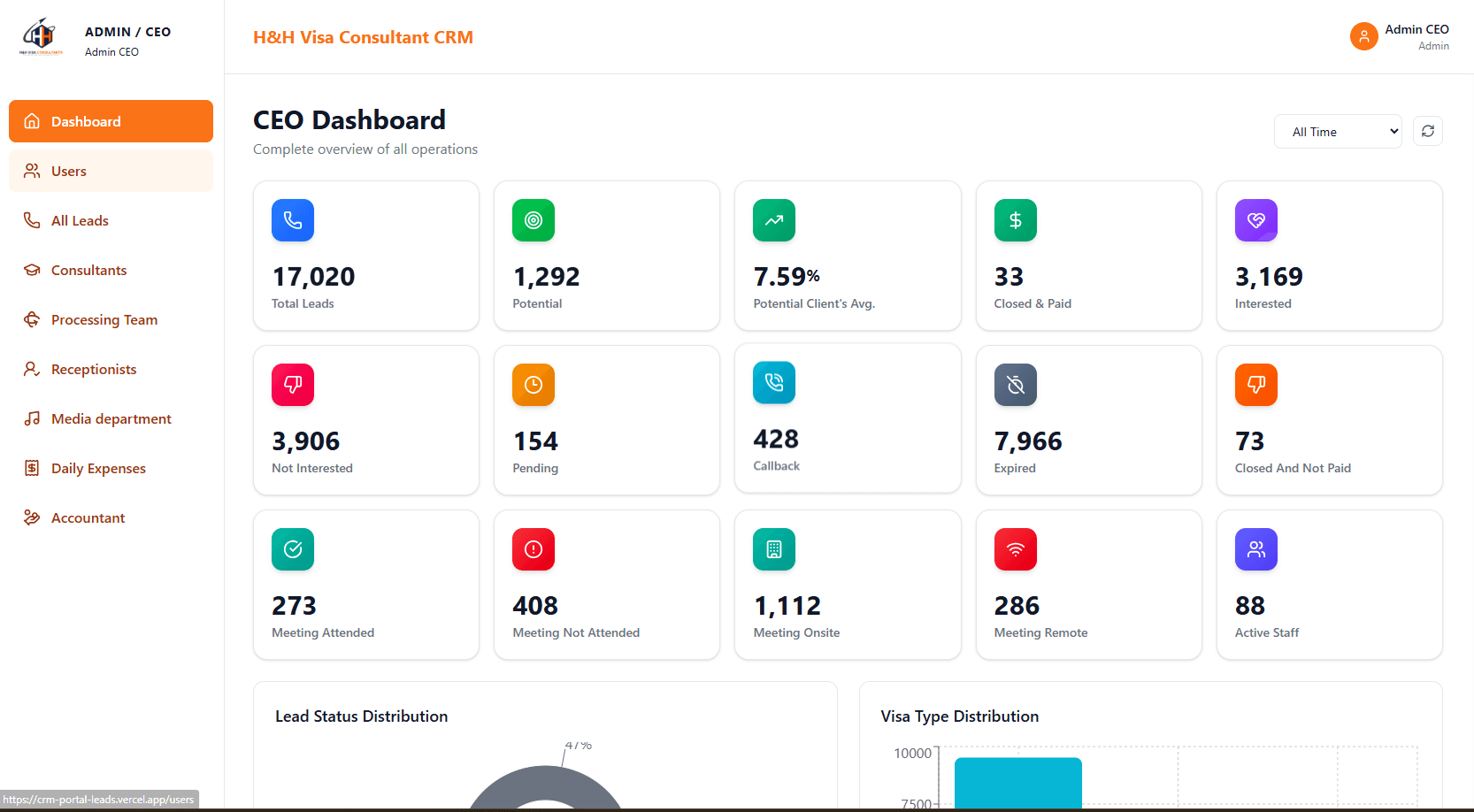This screenshot has width=1474, height=812.
Task: Click the 7,966 Expired value
Action: tap(1028, 441)
